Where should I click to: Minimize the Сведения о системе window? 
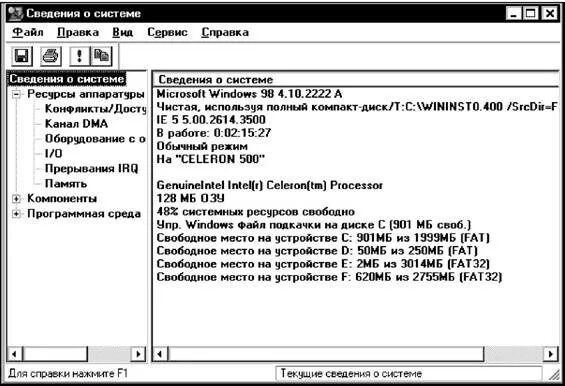click(514, 14)
